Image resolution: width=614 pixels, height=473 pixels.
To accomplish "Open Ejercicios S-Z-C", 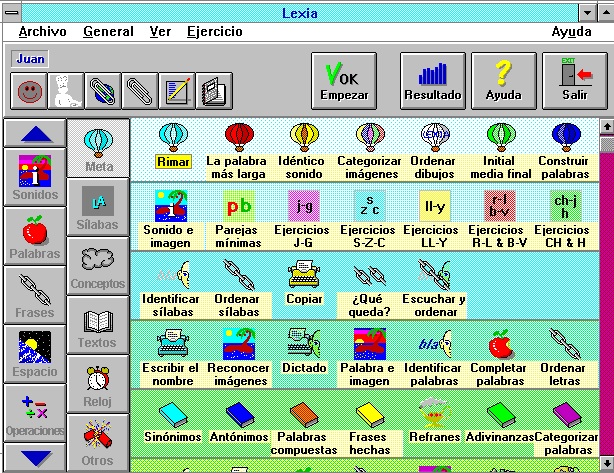I will 369,220.
